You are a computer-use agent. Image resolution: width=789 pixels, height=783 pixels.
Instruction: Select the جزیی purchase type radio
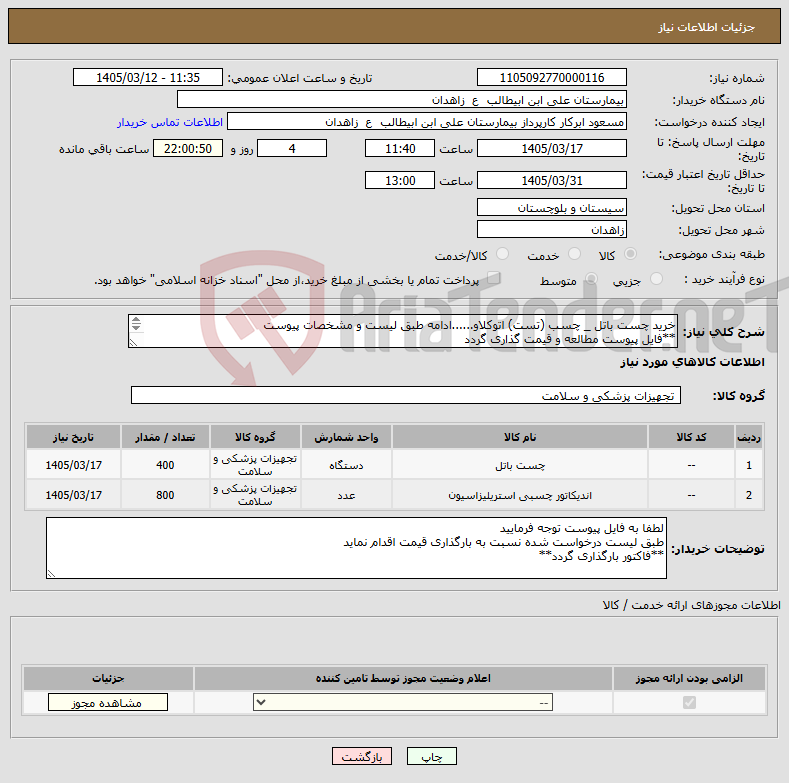(x=656, y=279)
